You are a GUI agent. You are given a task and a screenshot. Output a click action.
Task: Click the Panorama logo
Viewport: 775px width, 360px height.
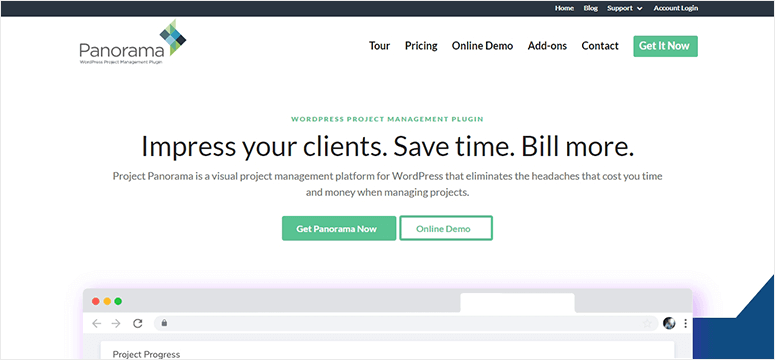point(132,43)
